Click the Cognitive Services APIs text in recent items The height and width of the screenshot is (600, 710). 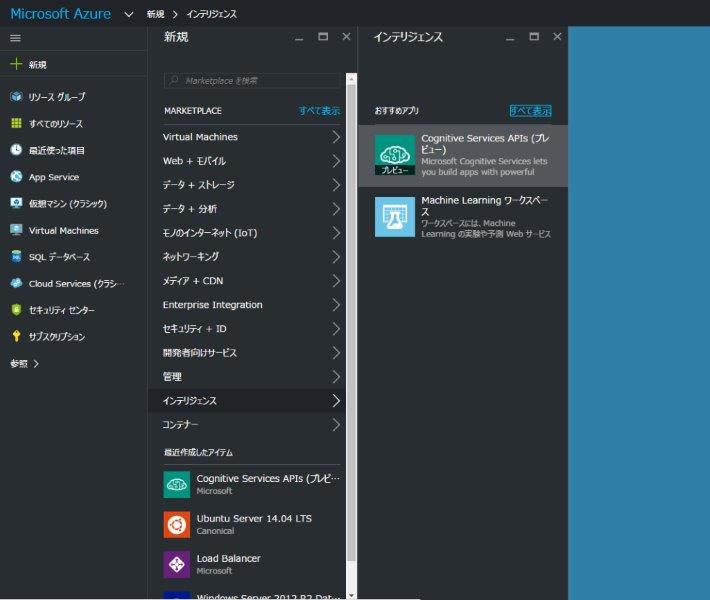tap(268, 479)
